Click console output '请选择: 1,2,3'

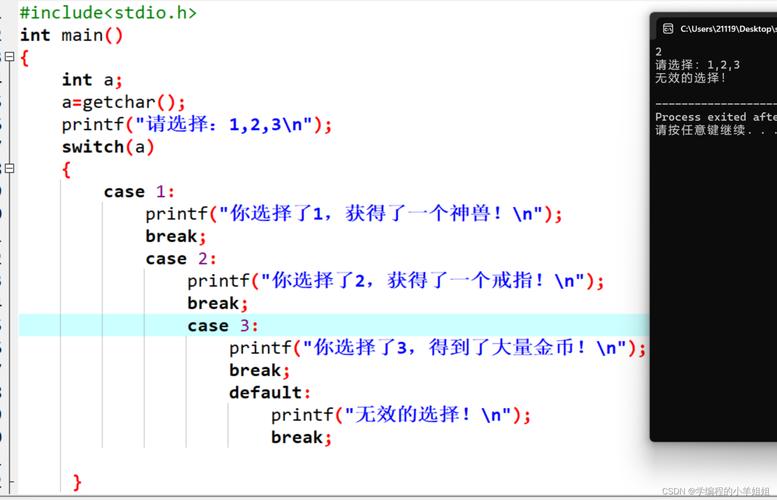coord(697,65)
